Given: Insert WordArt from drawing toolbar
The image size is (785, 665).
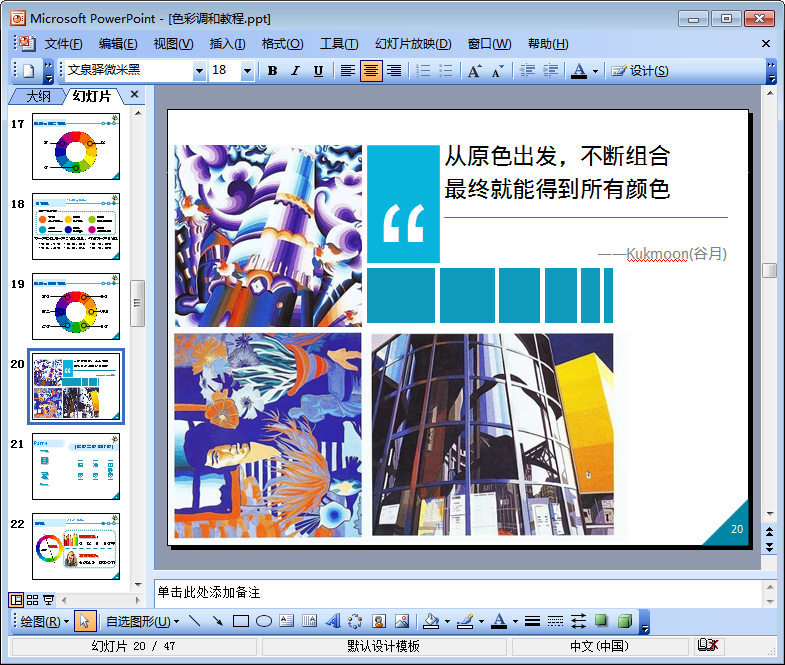Looking at the screenshot, I should pos(333,621).
